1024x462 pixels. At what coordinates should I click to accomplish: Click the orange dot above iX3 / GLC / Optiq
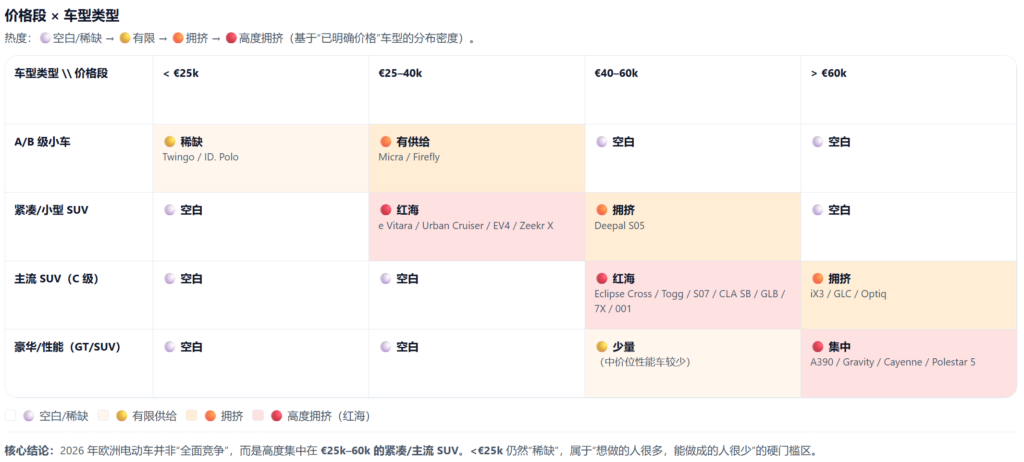818,278
